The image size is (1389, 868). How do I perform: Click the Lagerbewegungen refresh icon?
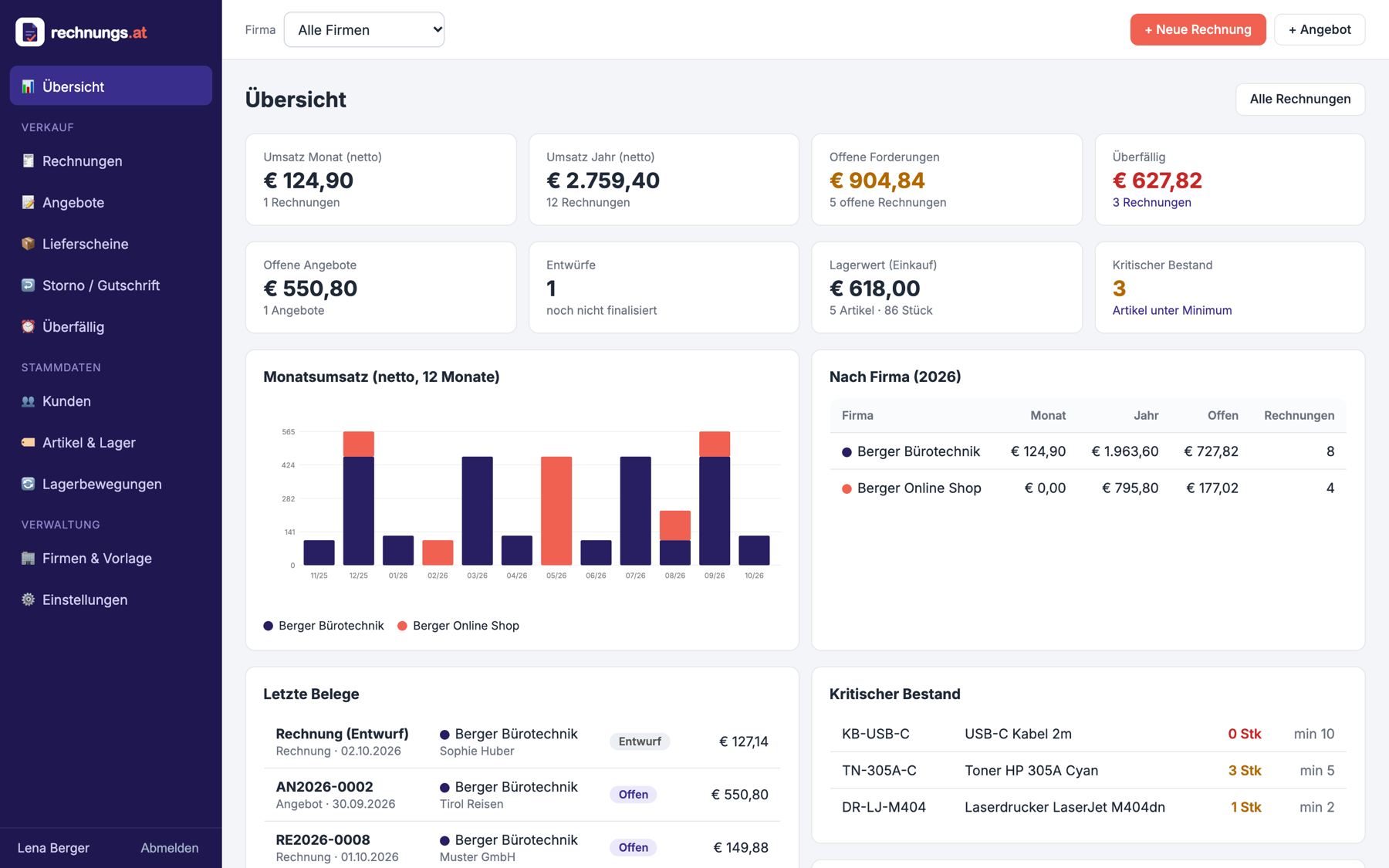[x=28, y=484]
